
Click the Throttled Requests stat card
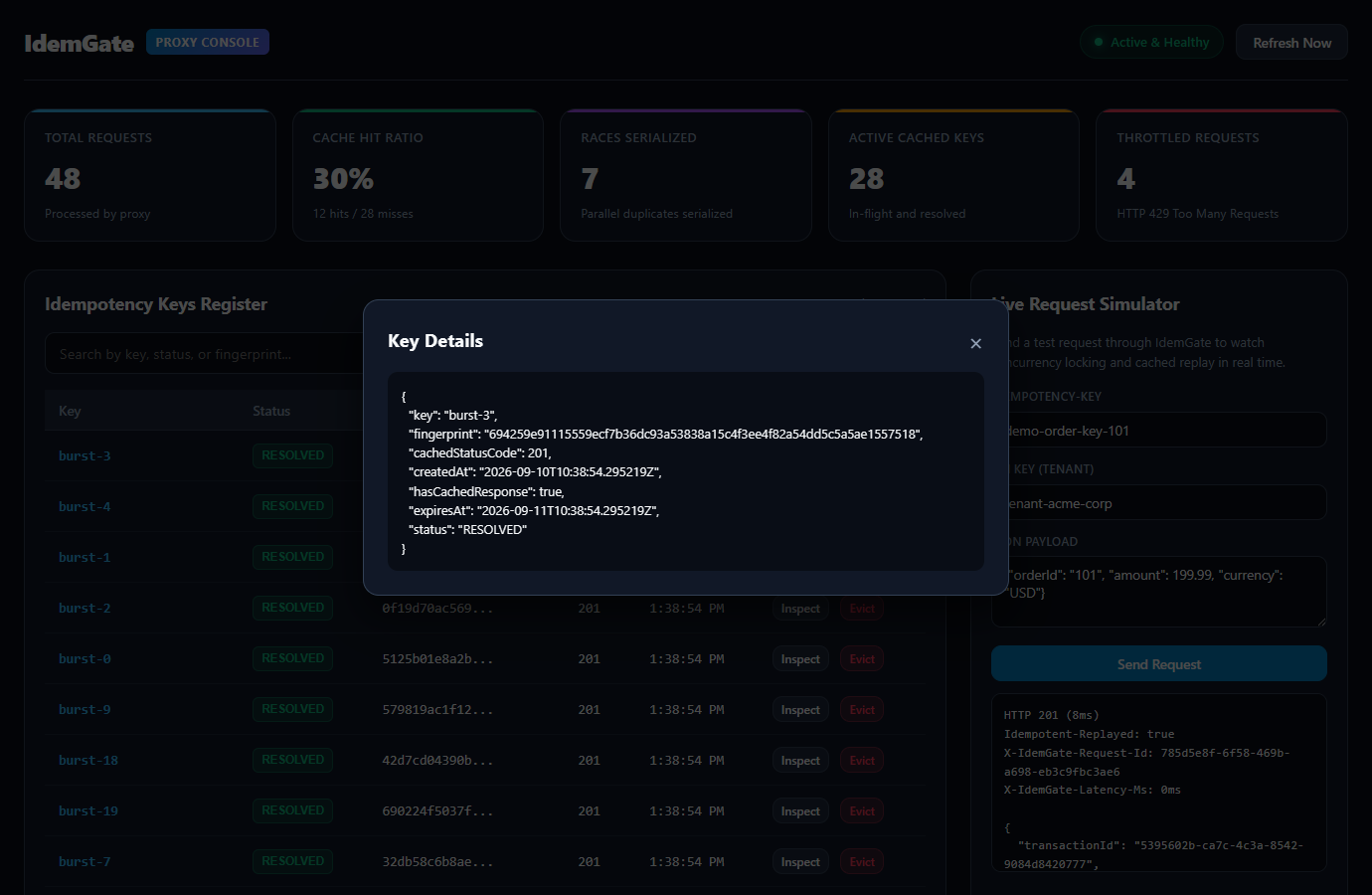coord(1222,175)
